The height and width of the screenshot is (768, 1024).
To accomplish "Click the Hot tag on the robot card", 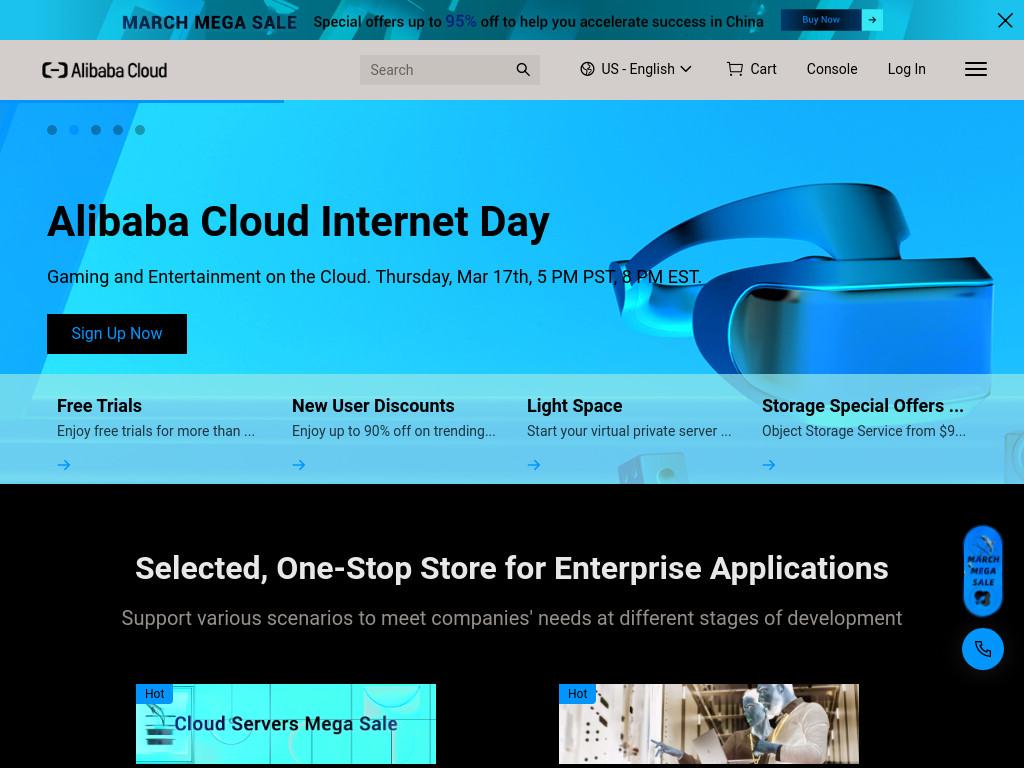I will [x=577, y=694].
